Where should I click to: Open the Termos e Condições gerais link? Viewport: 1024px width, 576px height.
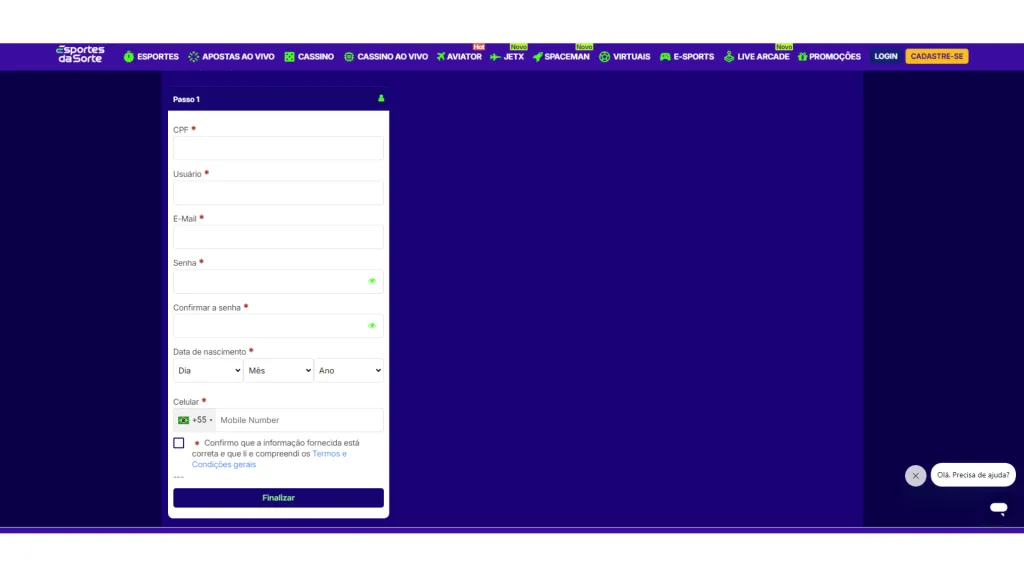(329, 454)
